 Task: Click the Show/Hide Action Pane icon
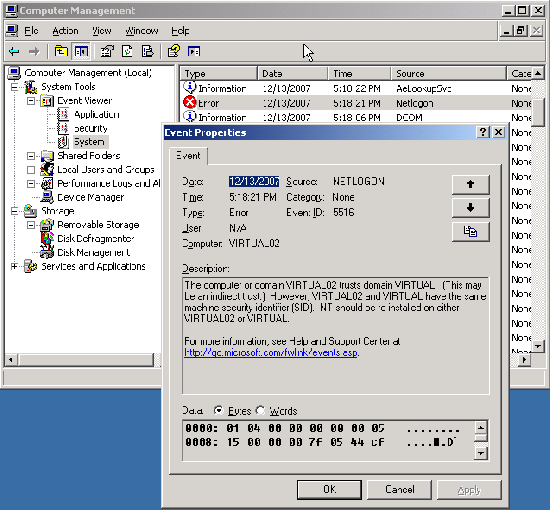click(194, 52)
